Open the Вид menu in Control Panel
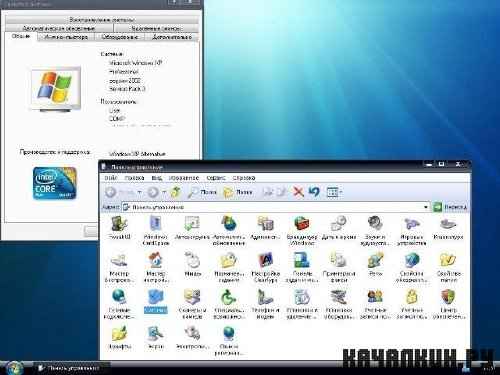Viewport: 500px width, 375px height. 156,178
